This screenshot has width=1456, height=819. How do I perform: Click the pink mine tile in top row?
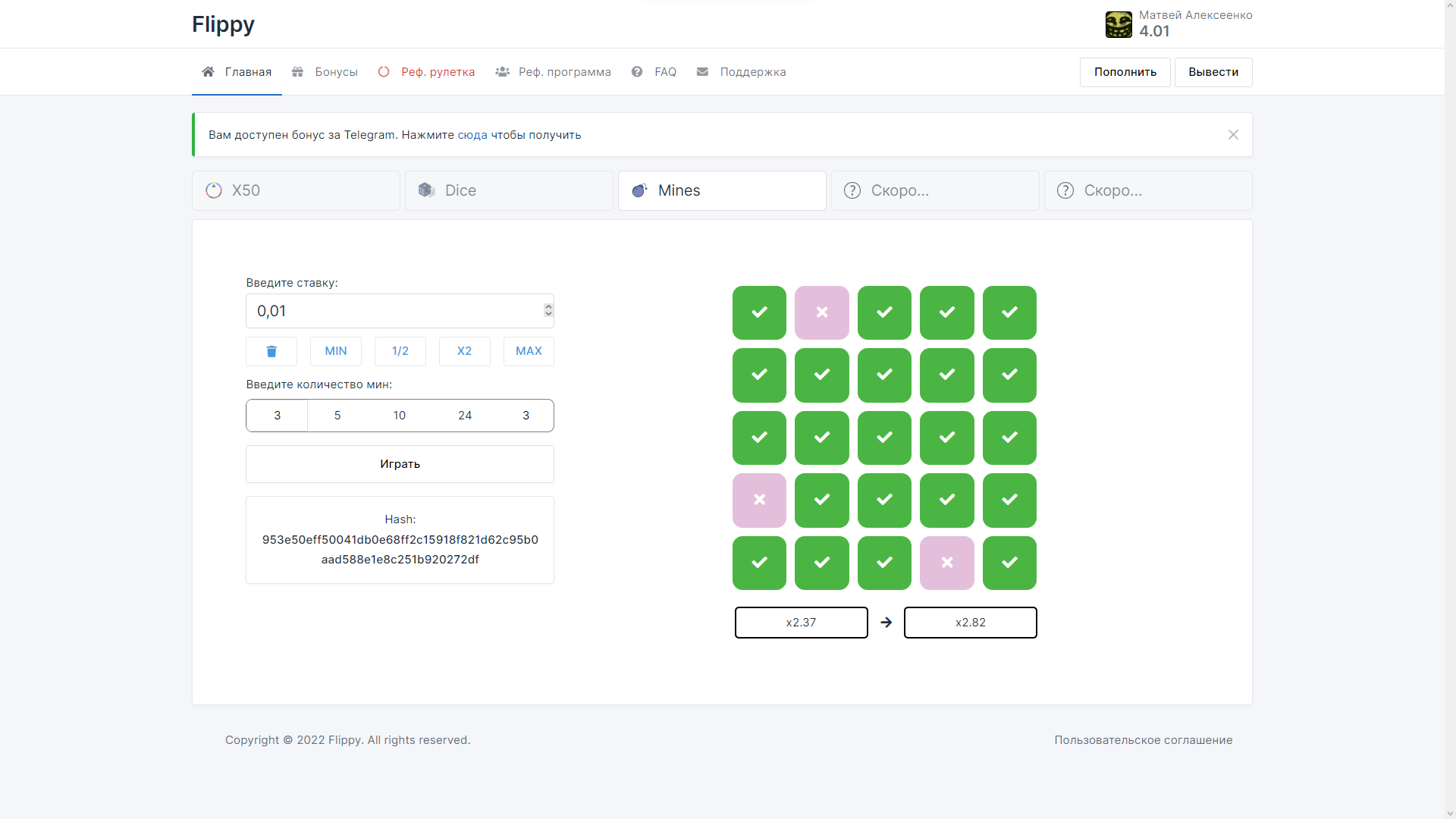point(821,312)
